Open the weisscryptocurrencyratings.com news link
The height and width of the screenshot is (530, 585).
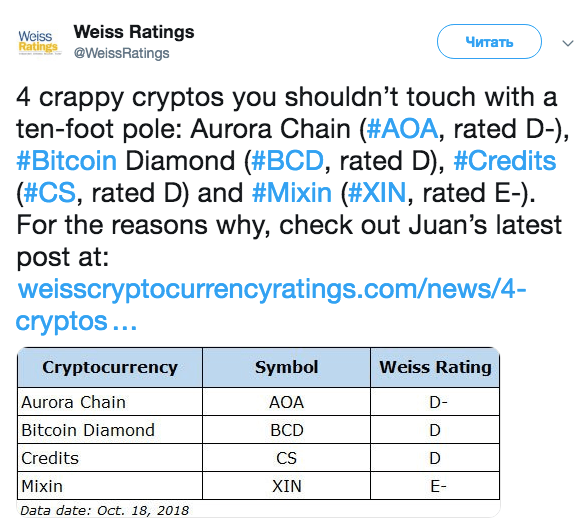[272, 289]
